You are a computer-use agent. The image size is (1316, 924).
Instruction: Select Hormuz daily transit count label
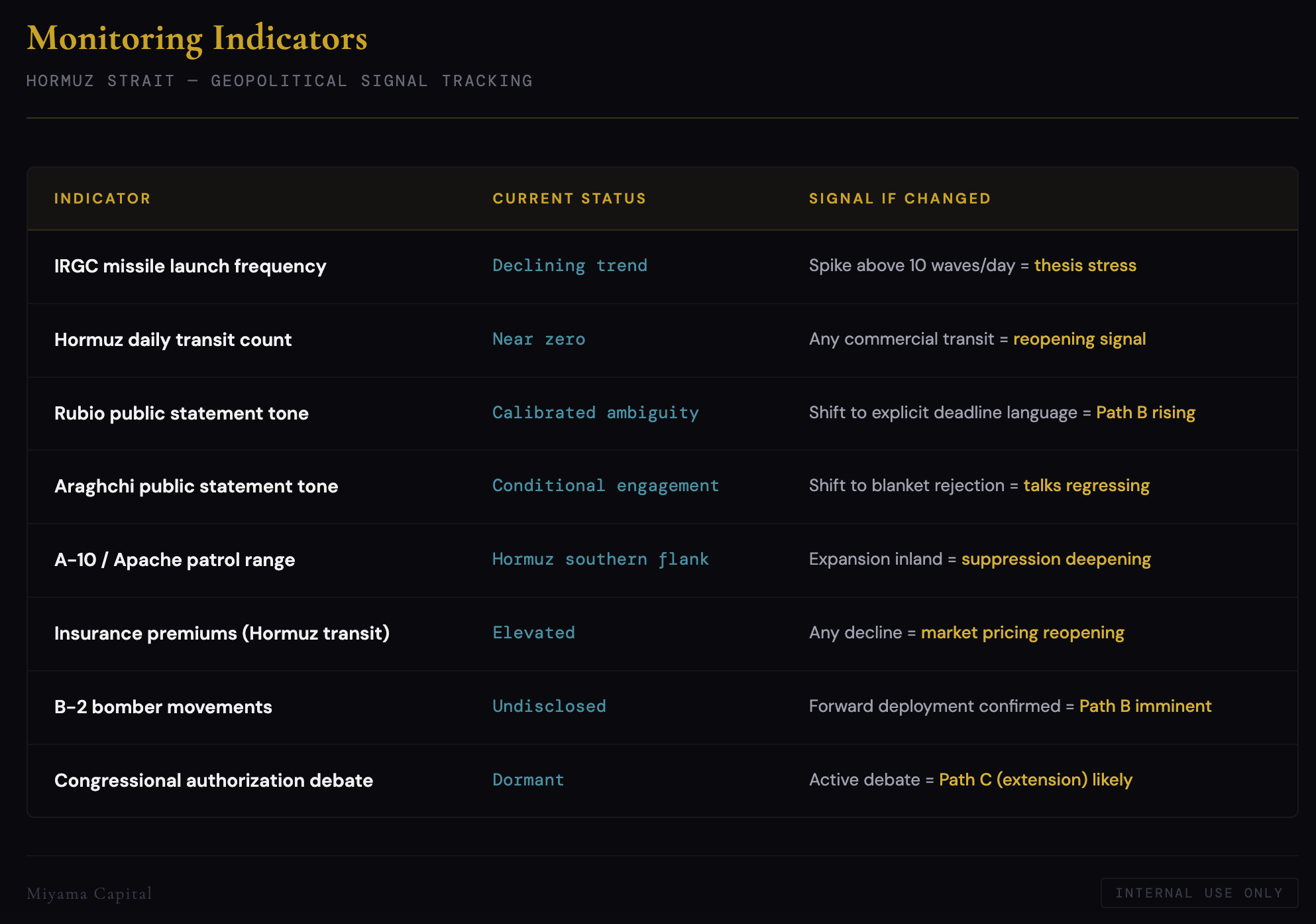point(173,340)
